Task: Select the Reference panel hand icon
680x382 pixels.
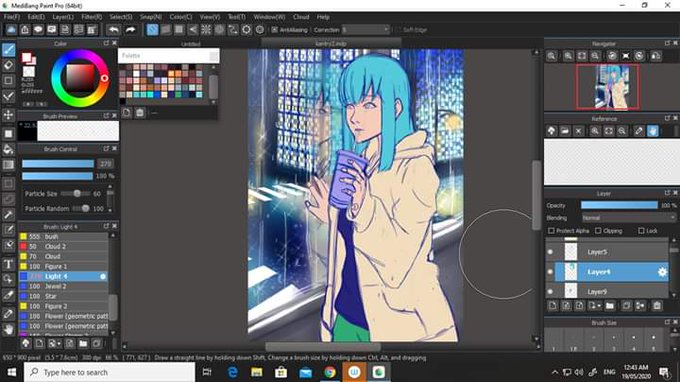Action: pos(653,131)
